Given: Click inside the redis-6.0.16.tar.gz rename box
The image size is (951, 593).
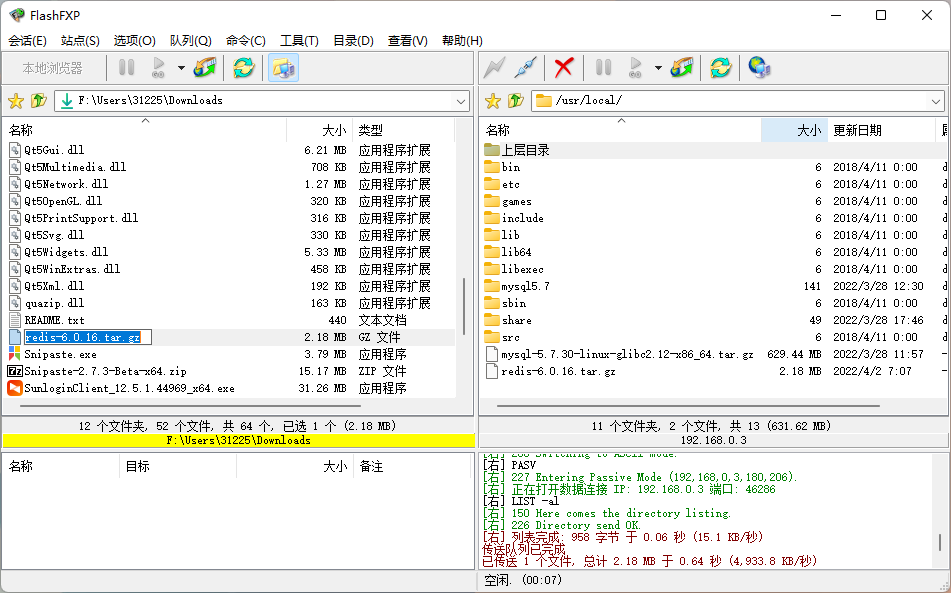Looking at the screenshot, I should (x=87, y=337).
